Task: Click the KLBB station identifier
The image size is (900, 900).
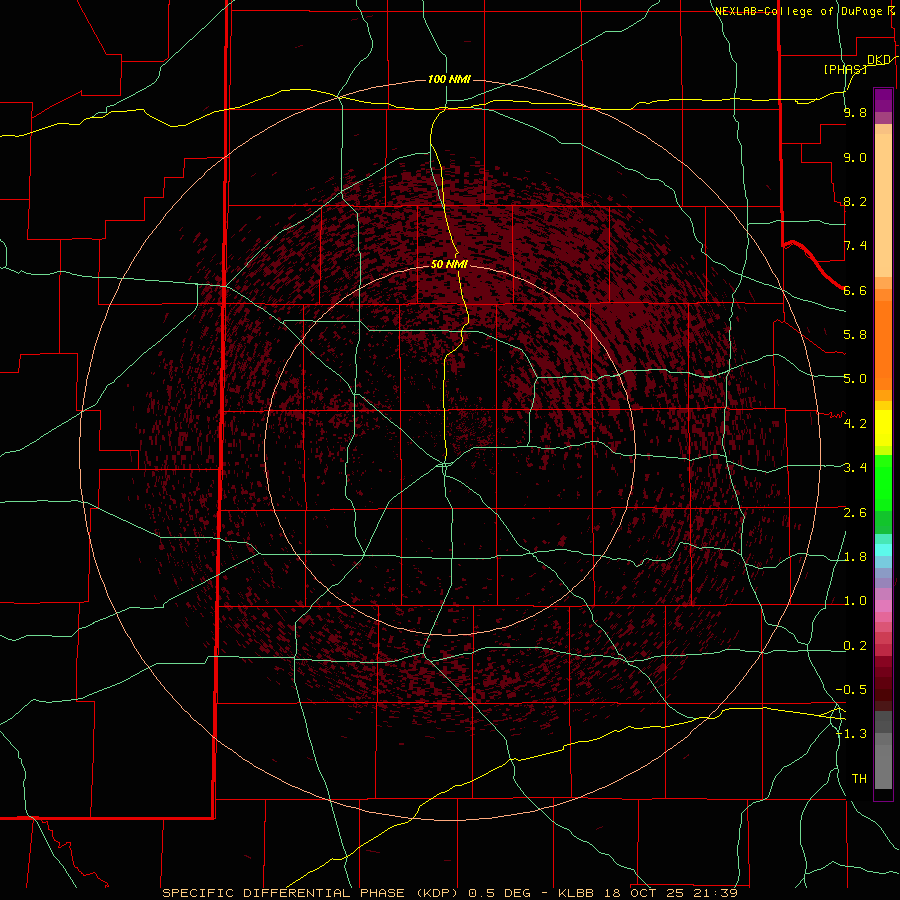Action: coord(577,893)
